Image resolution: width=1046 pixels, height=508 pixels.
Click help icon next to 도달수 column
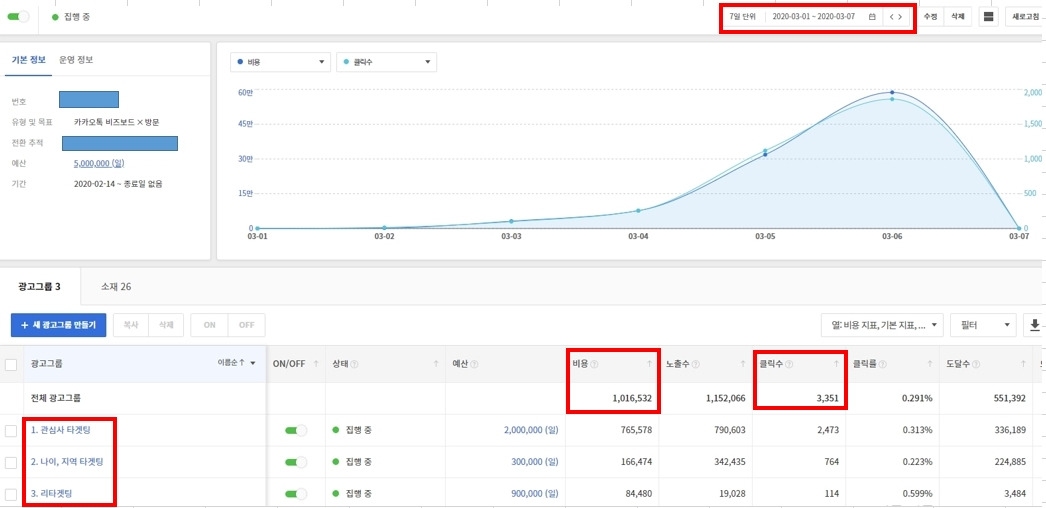click(977, 364)
